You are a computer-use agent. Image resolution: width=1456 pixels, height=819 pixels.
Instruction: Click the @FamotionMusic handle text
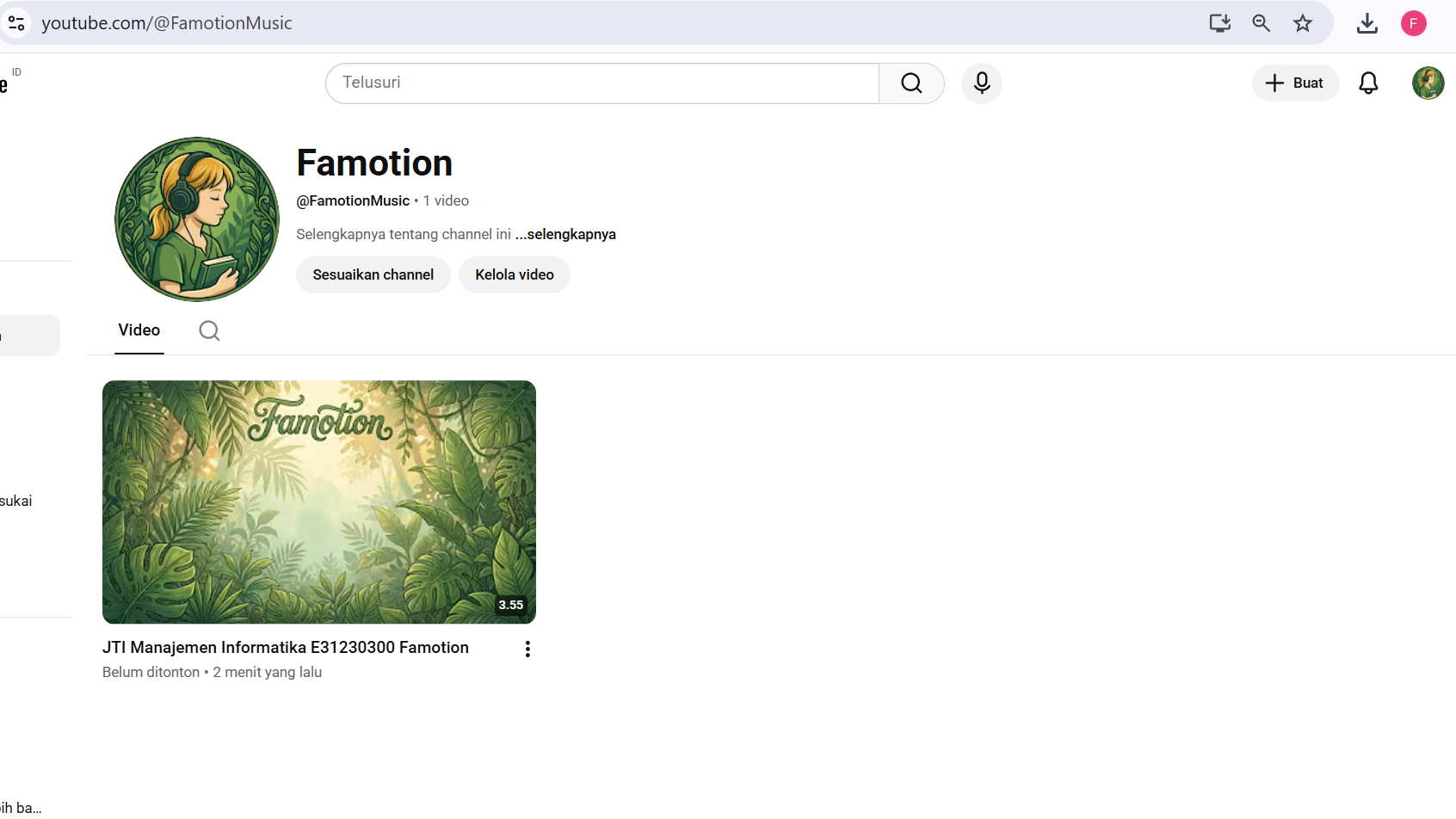coord(353,200)
